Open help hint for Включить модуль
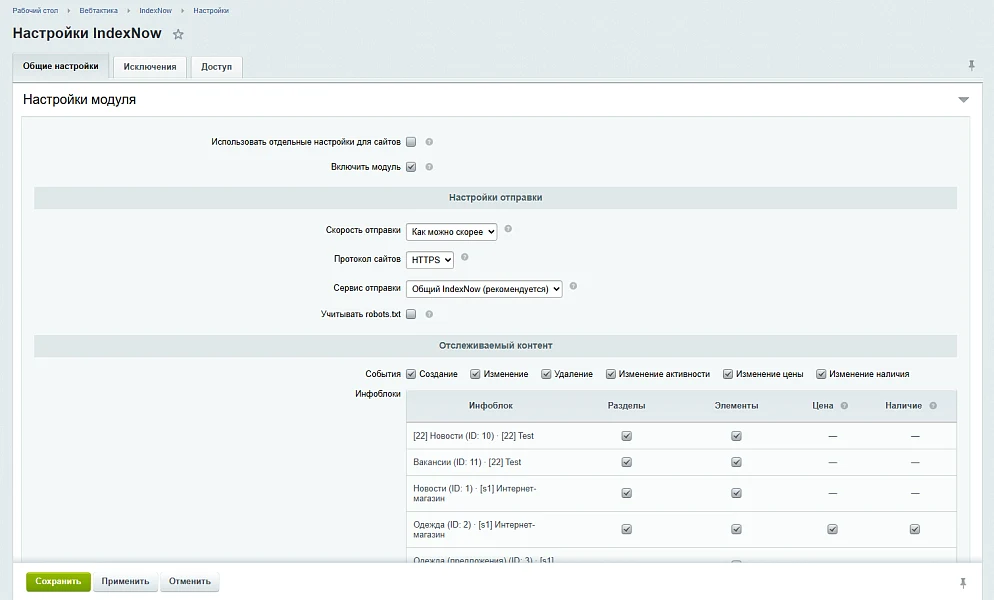Image resolution: width=994 pixels, height=600 pixels. (429, 167)
